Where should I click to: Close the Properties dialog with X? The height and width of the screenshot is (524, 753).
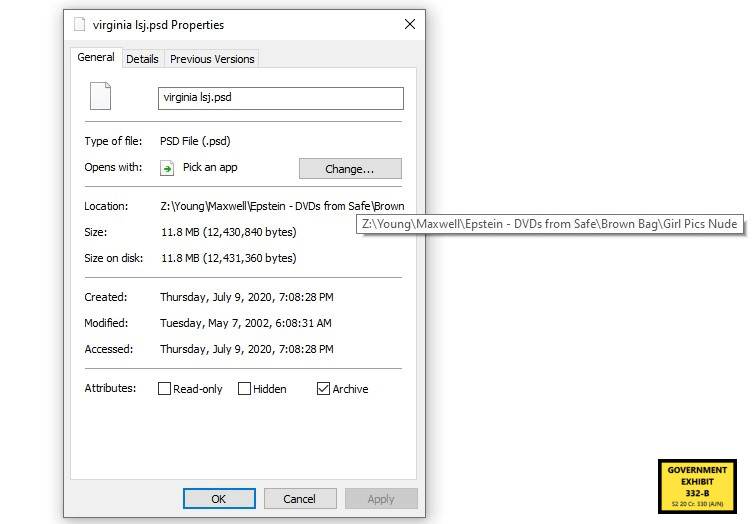click(x=409, y=24)
